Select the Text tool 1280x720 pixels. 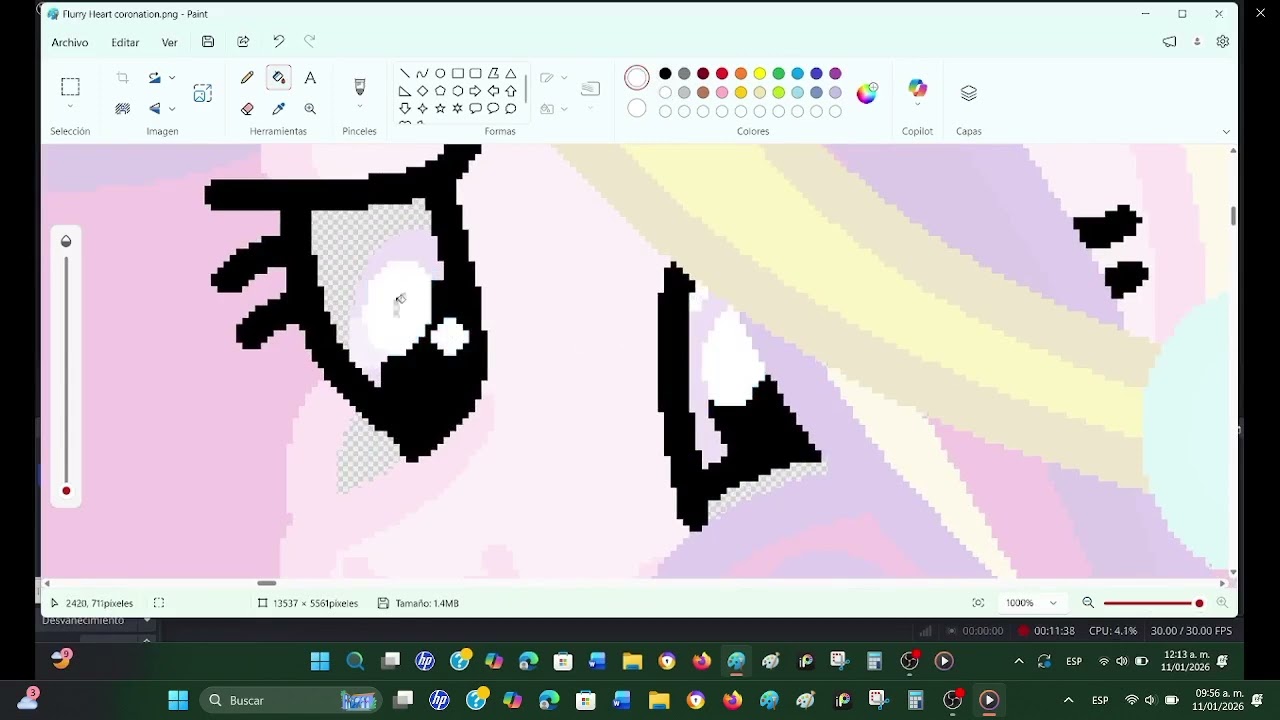[310, 78]
